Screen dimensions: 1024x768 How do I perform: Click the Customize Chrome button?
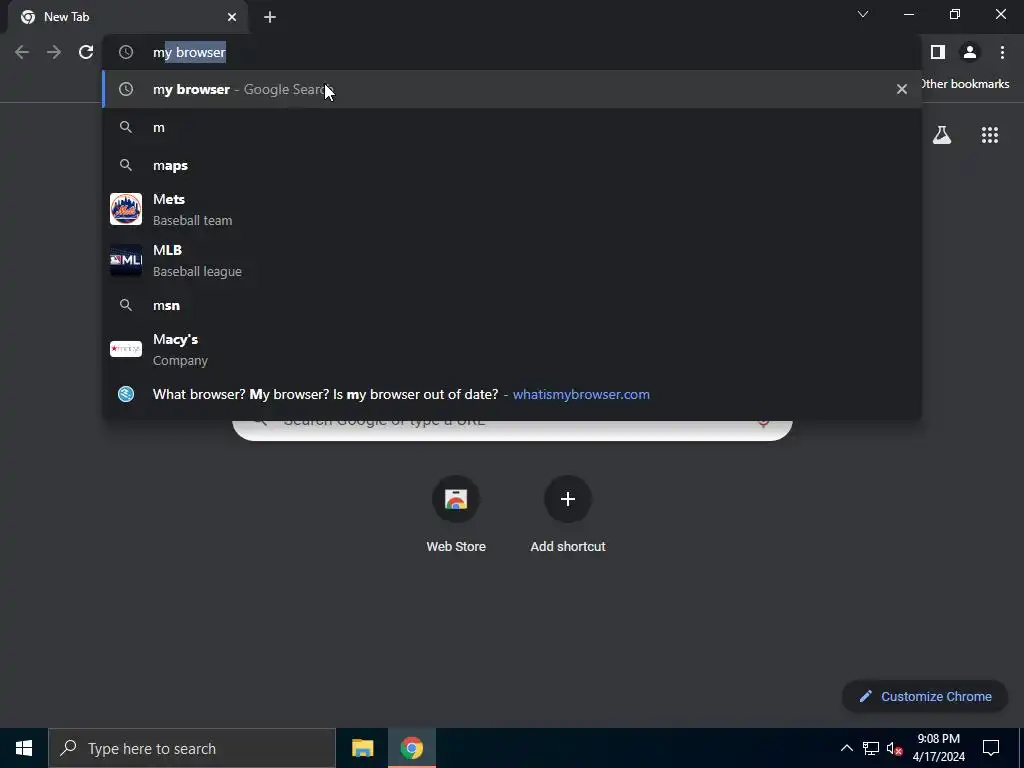click(x=925, y=696)
